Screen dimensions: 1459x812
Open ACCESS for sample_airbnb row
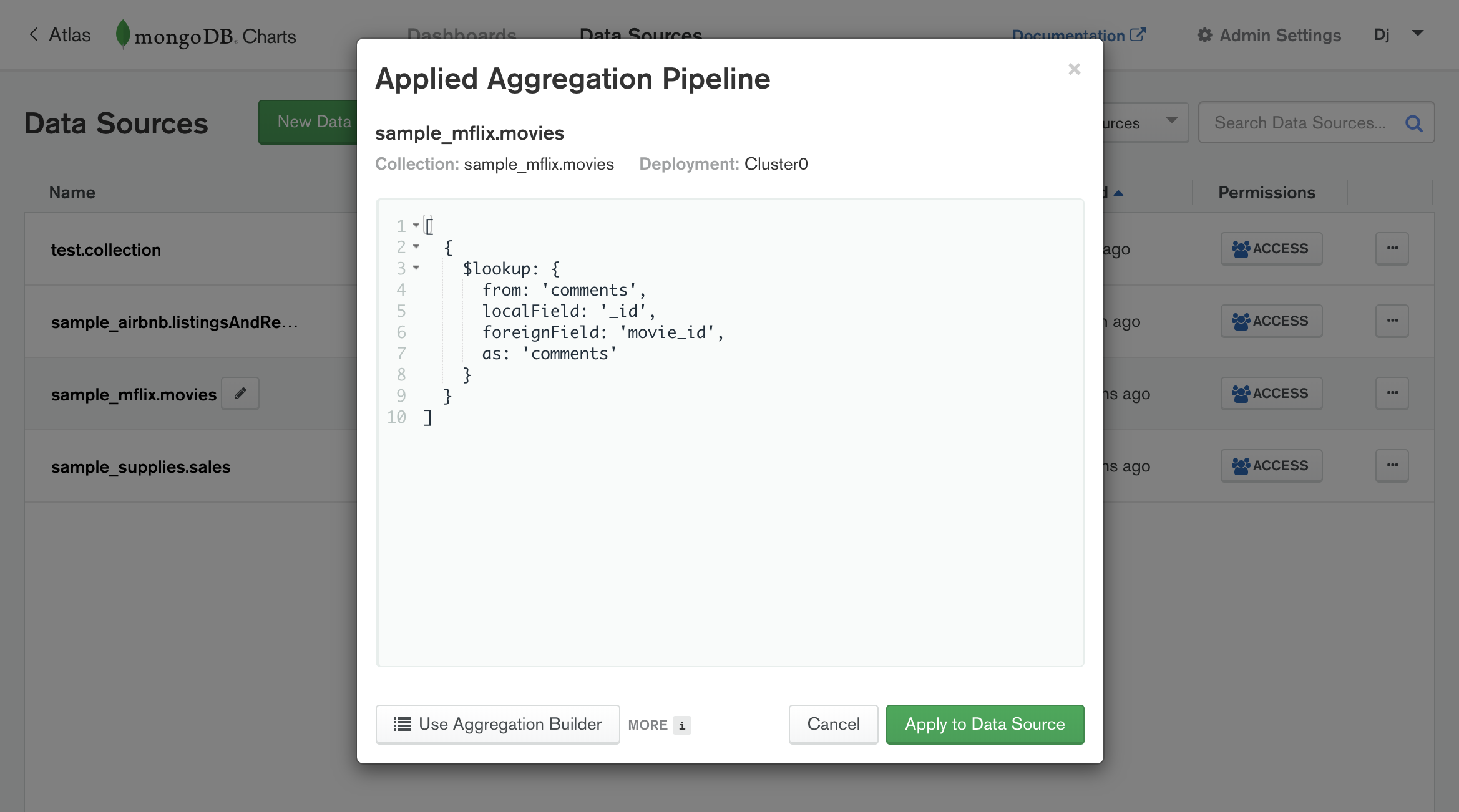[x=1271, y=321]
